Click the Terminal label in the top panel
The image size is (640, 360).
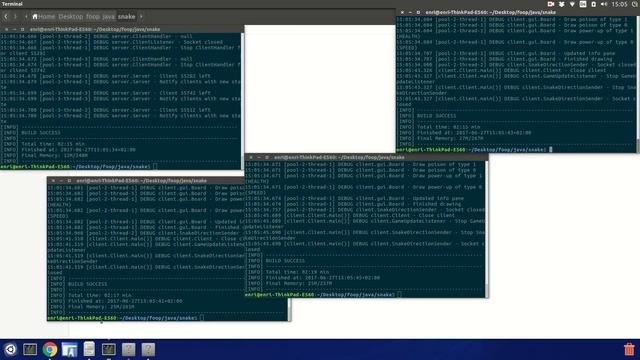coord(12,4)
